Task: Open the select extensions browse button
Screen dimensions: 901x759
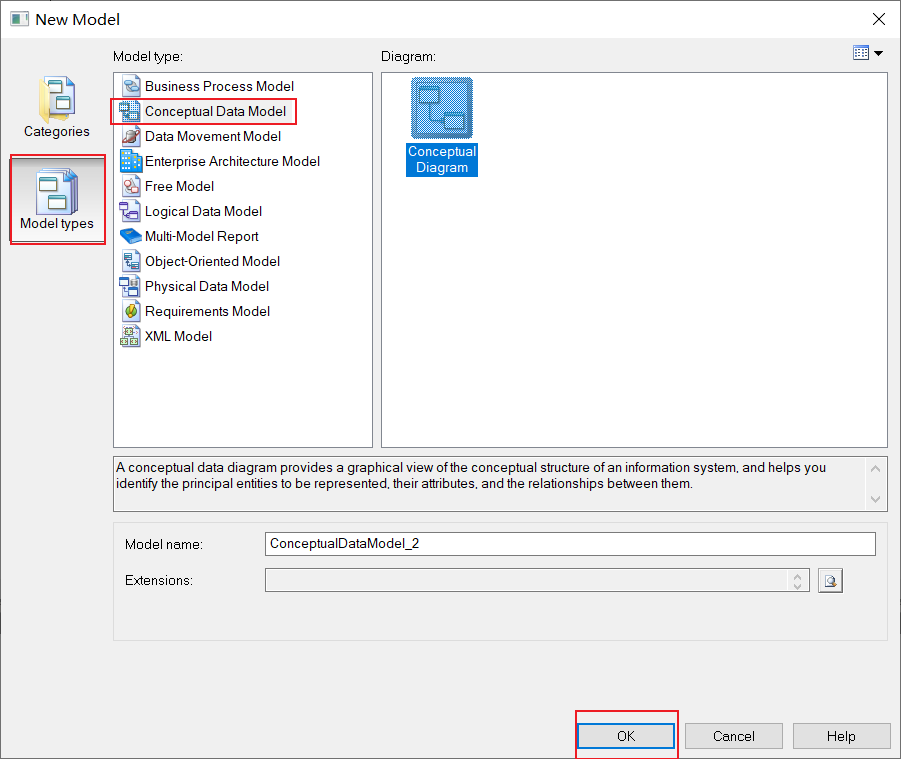Action: [830, 580]
